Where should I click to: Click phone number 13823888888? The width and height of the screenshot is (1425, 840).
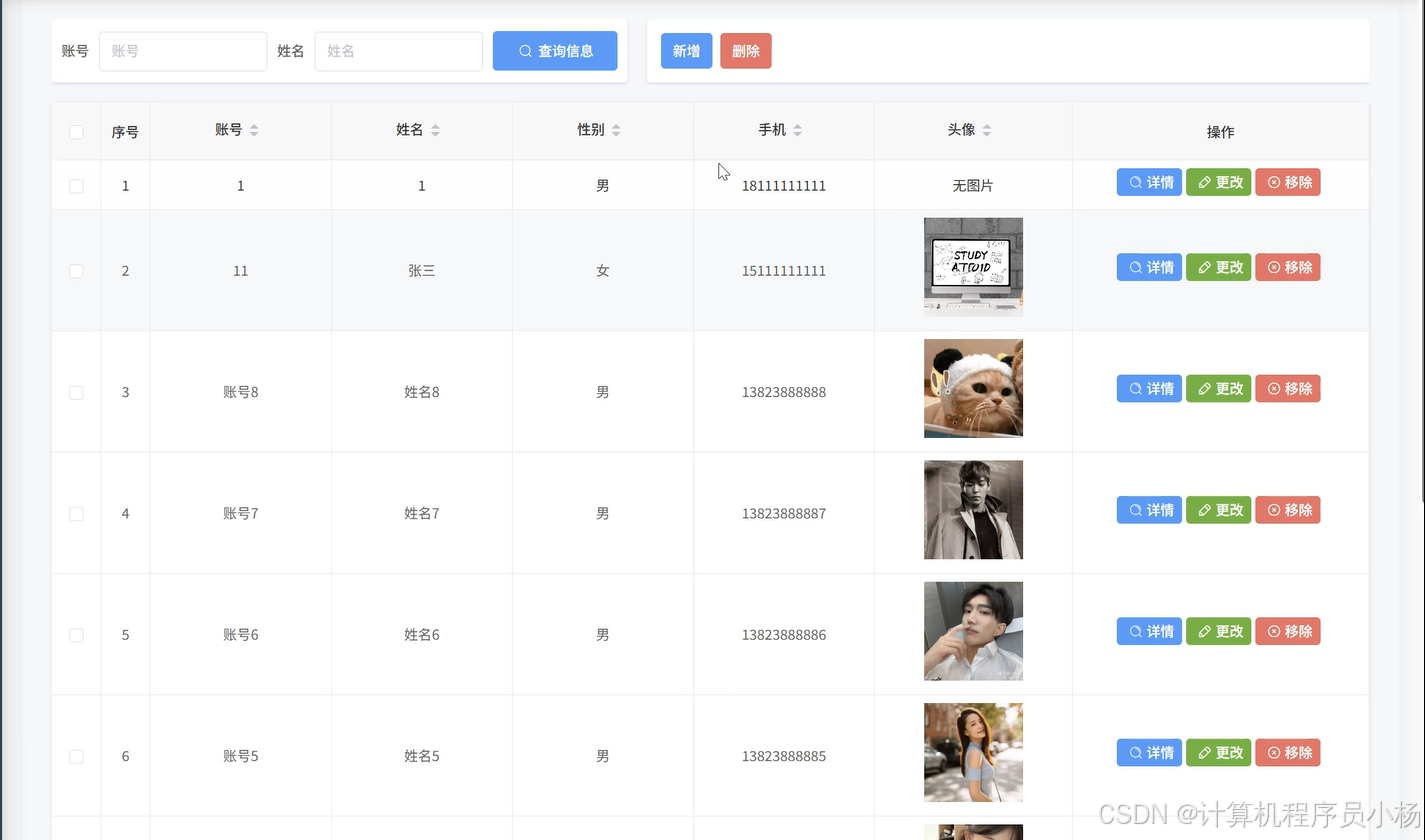click(x=784, y=393)
